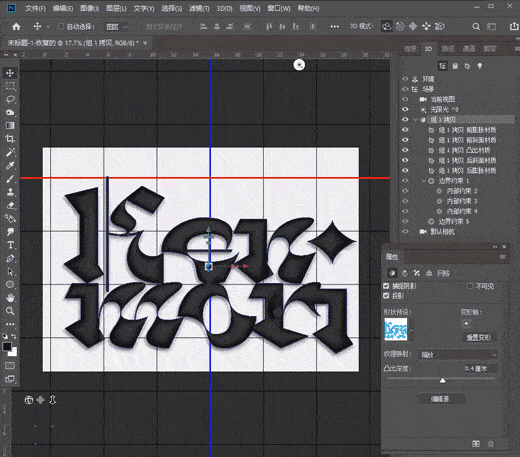Image resolution: width=520 pixels, height=457 pixels.
Task: Open the 纹理映射 dropdown
Action: [458, 355]
